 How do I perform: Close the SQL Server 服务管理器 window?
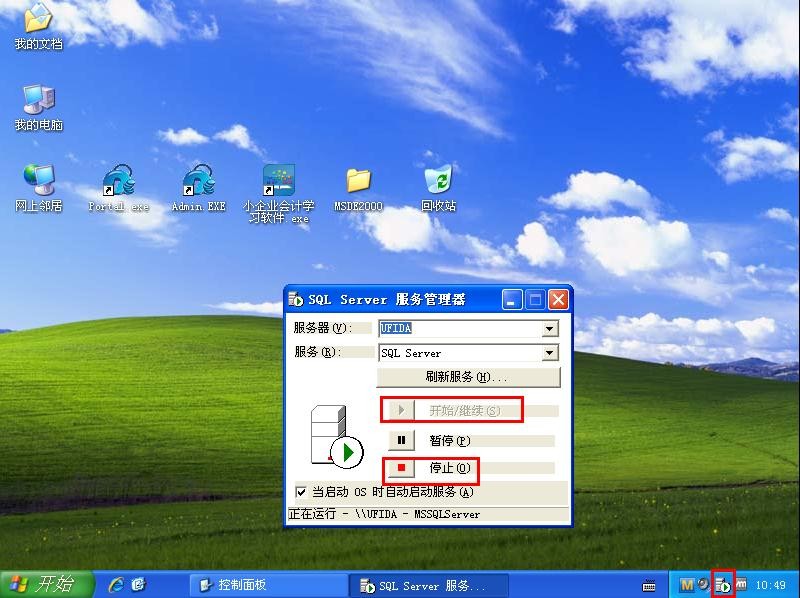pos(558,300)
